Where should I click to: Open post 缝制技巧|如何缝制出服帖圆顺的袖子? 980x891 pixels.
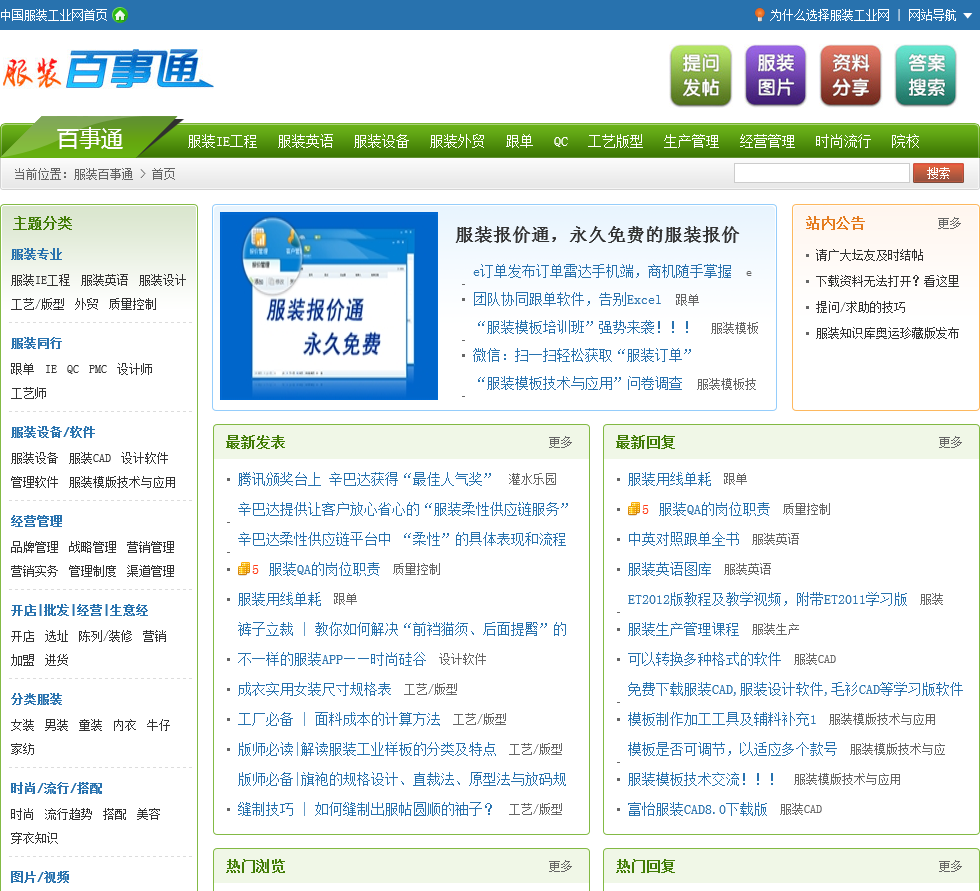point(366,809)
